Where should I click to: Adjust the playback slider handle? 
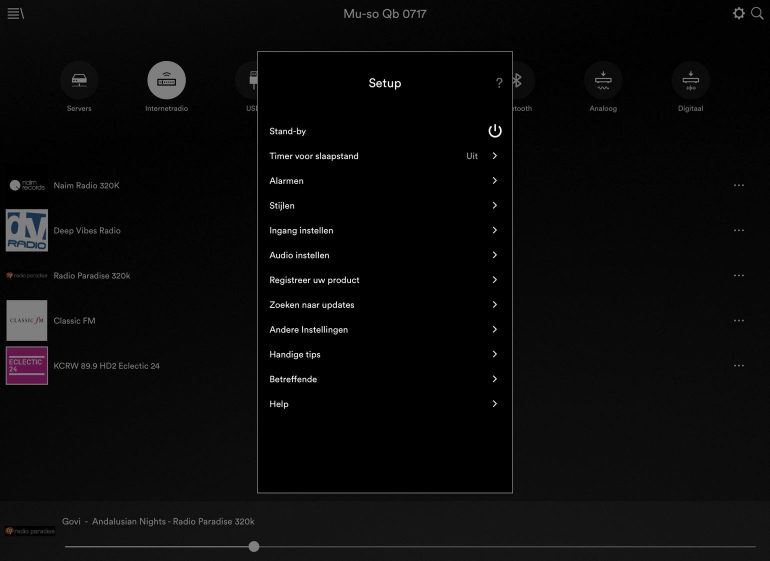coord(254,546)
